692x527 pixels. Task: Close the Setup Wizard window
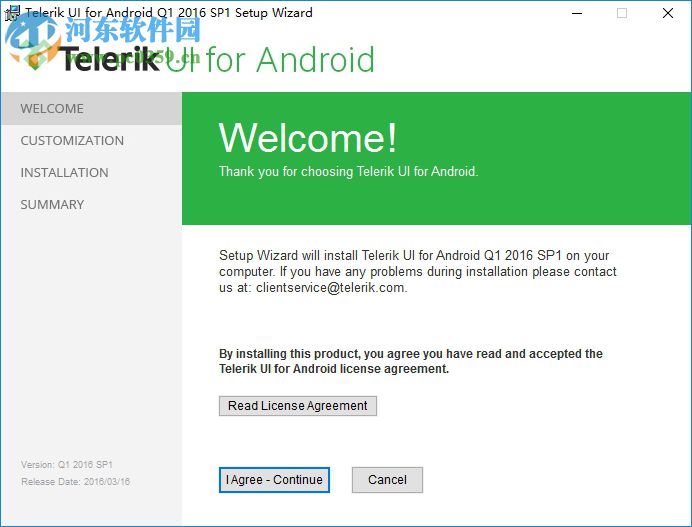point(668,13)
